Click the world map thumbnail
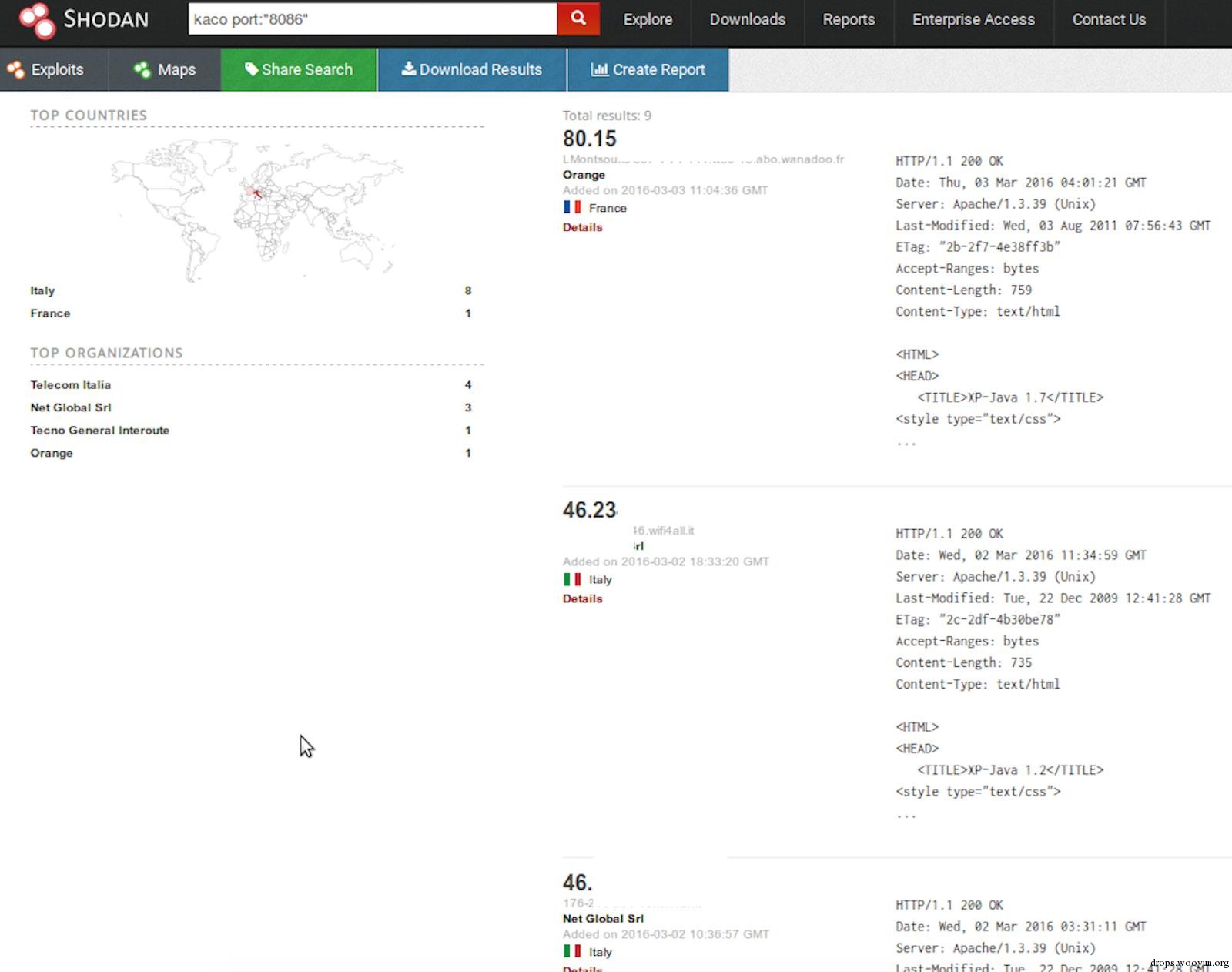1232x972 pixels. 254,208
